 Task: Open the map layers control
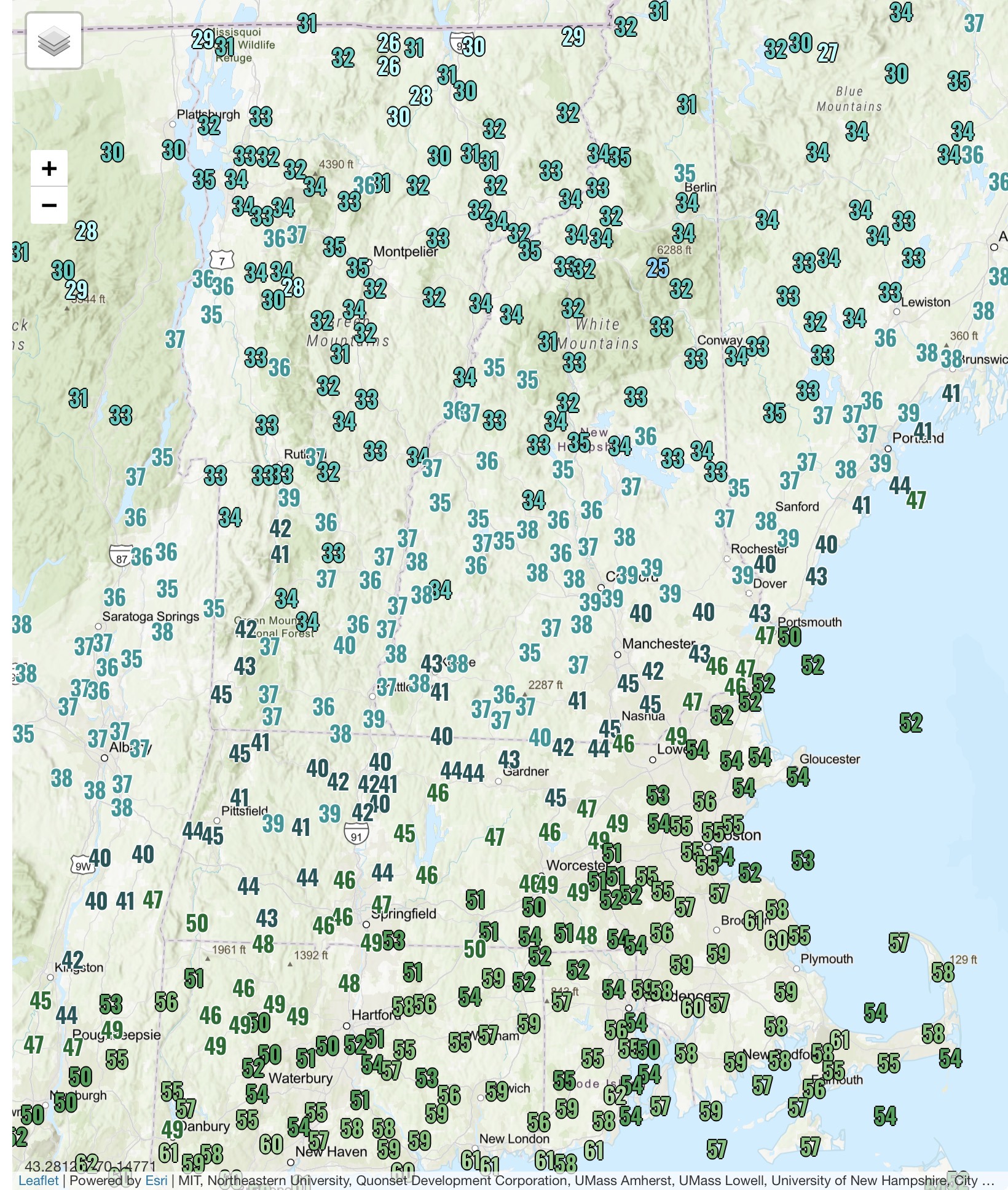54,41
